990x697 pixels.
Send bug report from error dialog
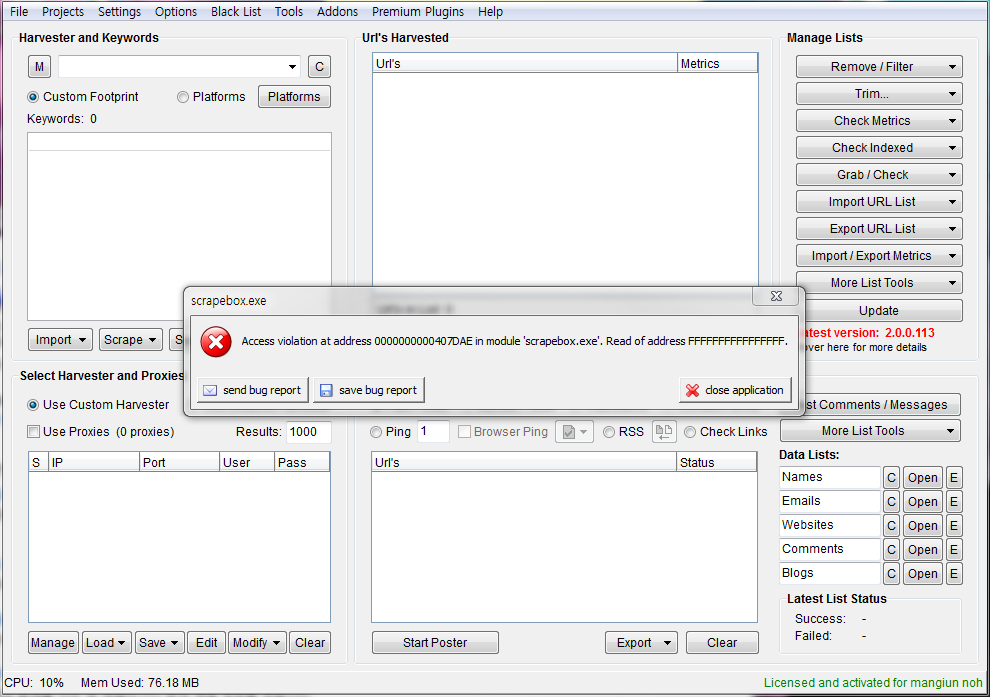click(x=253, y=390)
